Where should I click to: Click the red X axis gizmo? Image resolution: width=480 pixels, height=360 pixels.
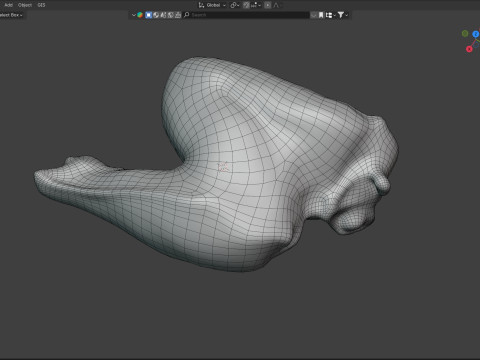pos(469,49)
